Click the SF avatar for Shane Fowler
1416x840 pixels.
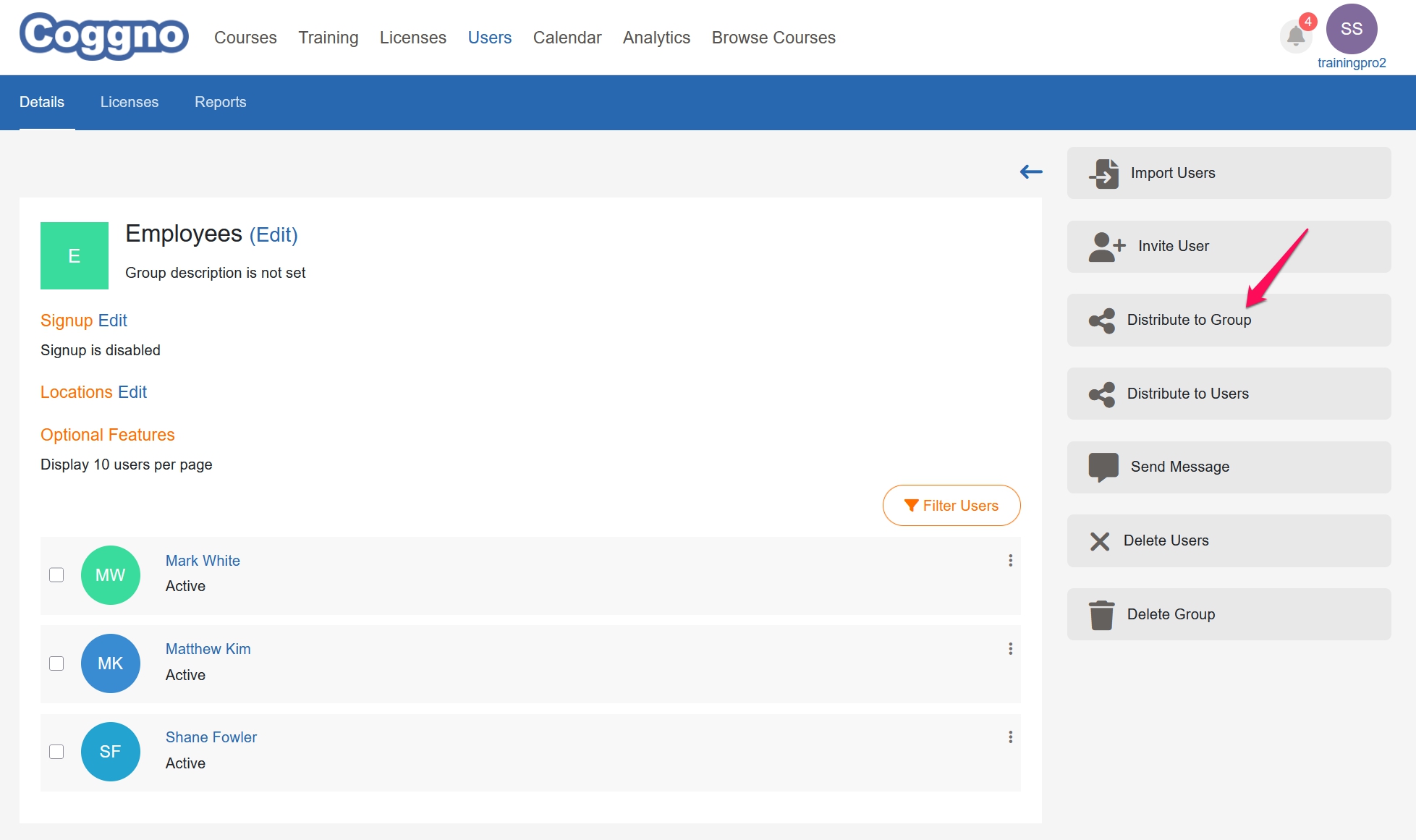coord(111,752)
